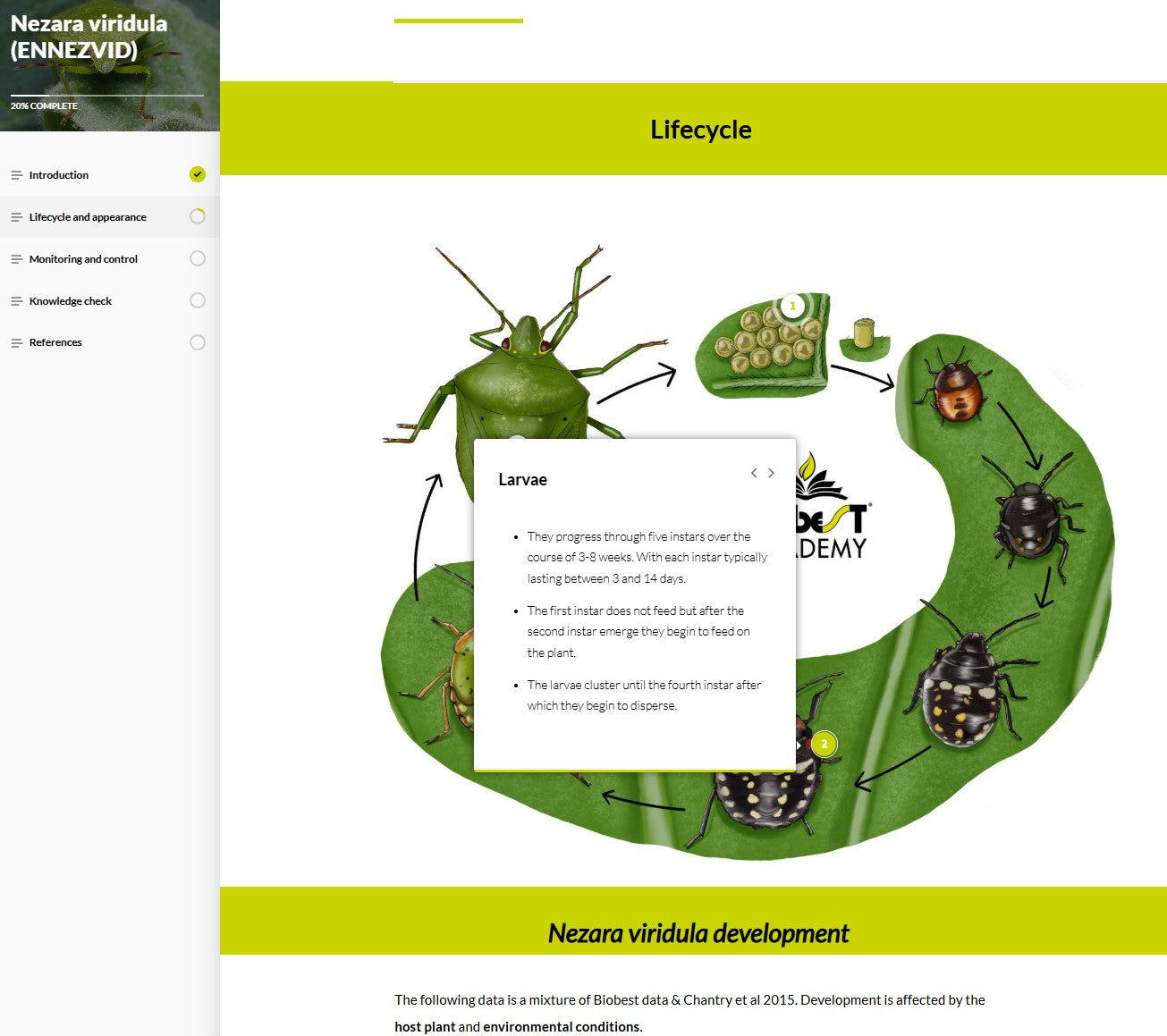Open the Monitoring and control section

(x=83, y=258)
